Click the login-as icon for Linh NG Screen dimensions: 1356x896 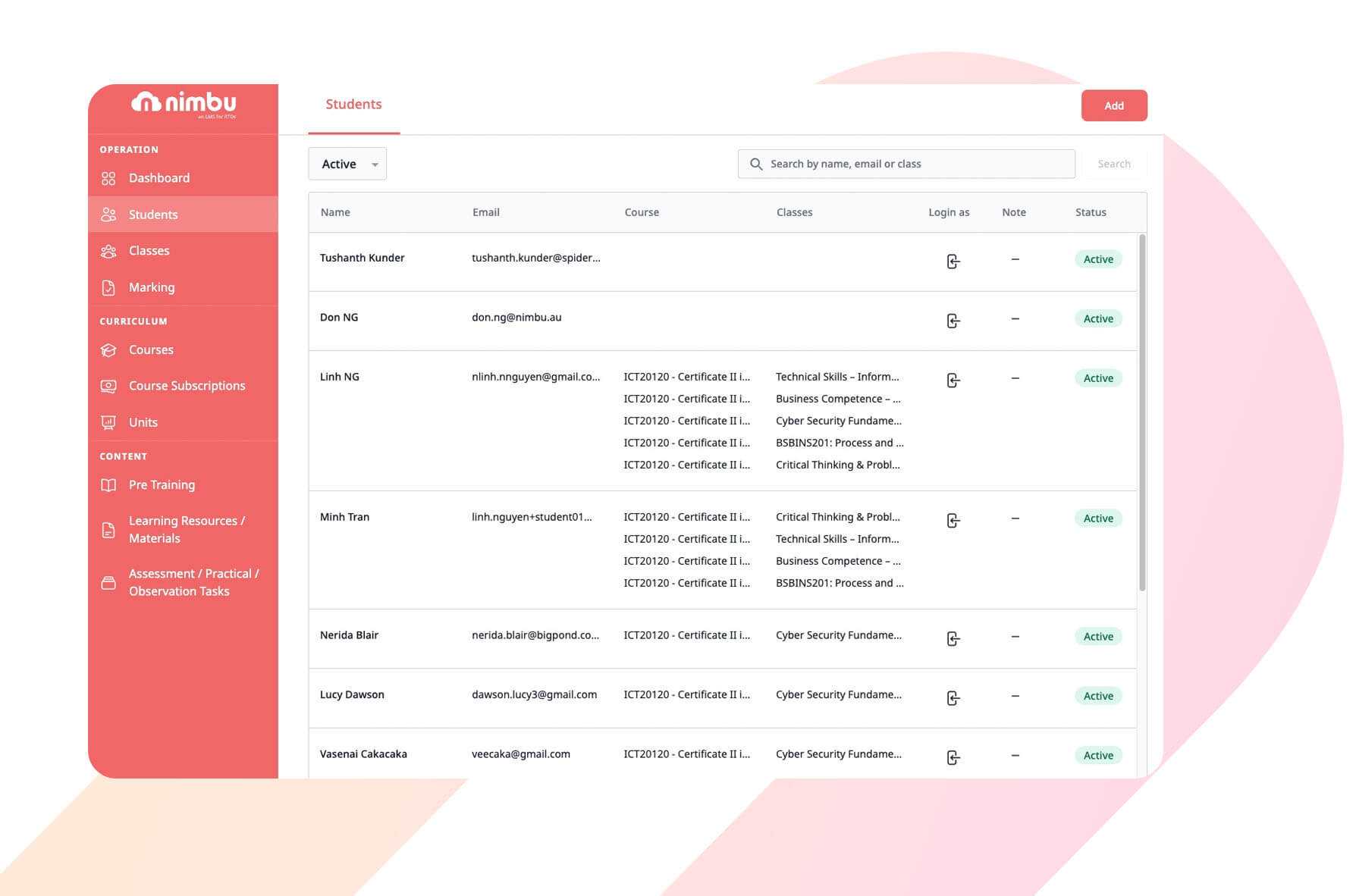pyautogui.click(x=953, y=380)
